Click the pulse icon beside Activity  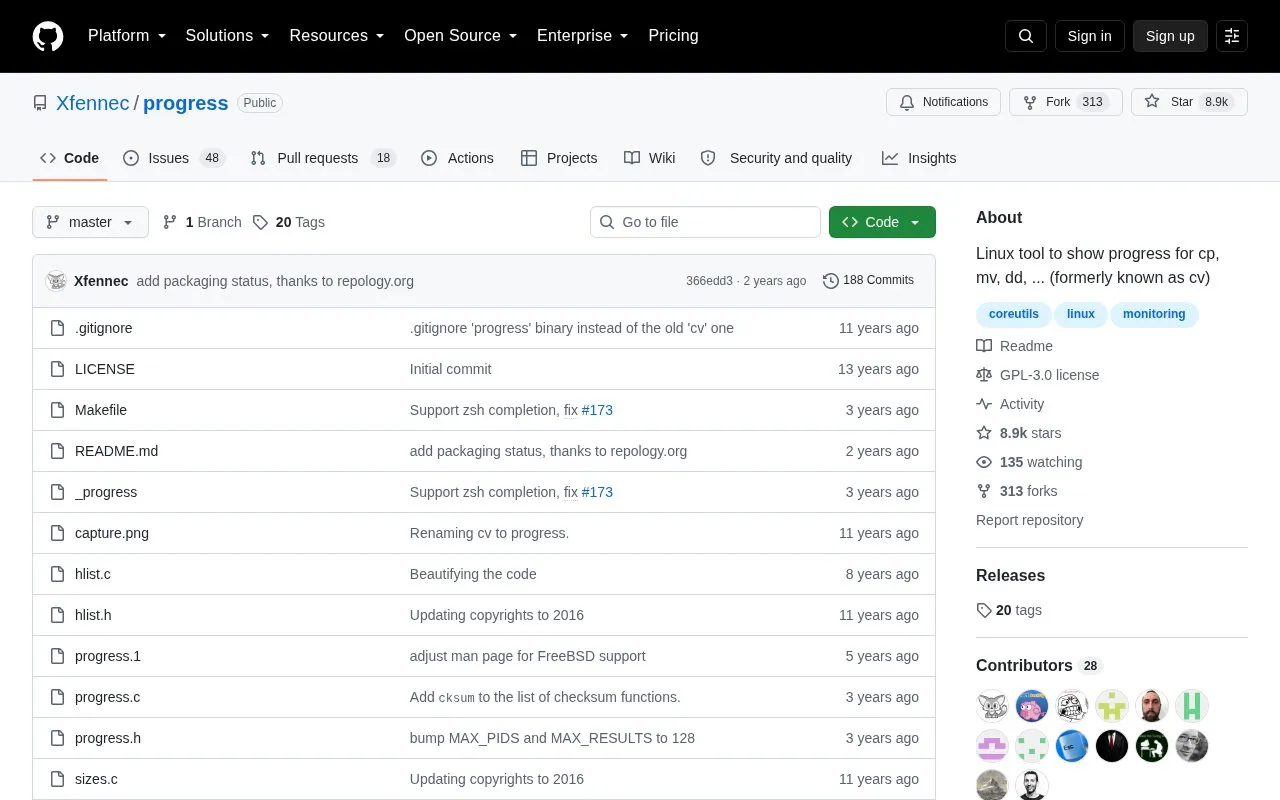pos(984,404)
